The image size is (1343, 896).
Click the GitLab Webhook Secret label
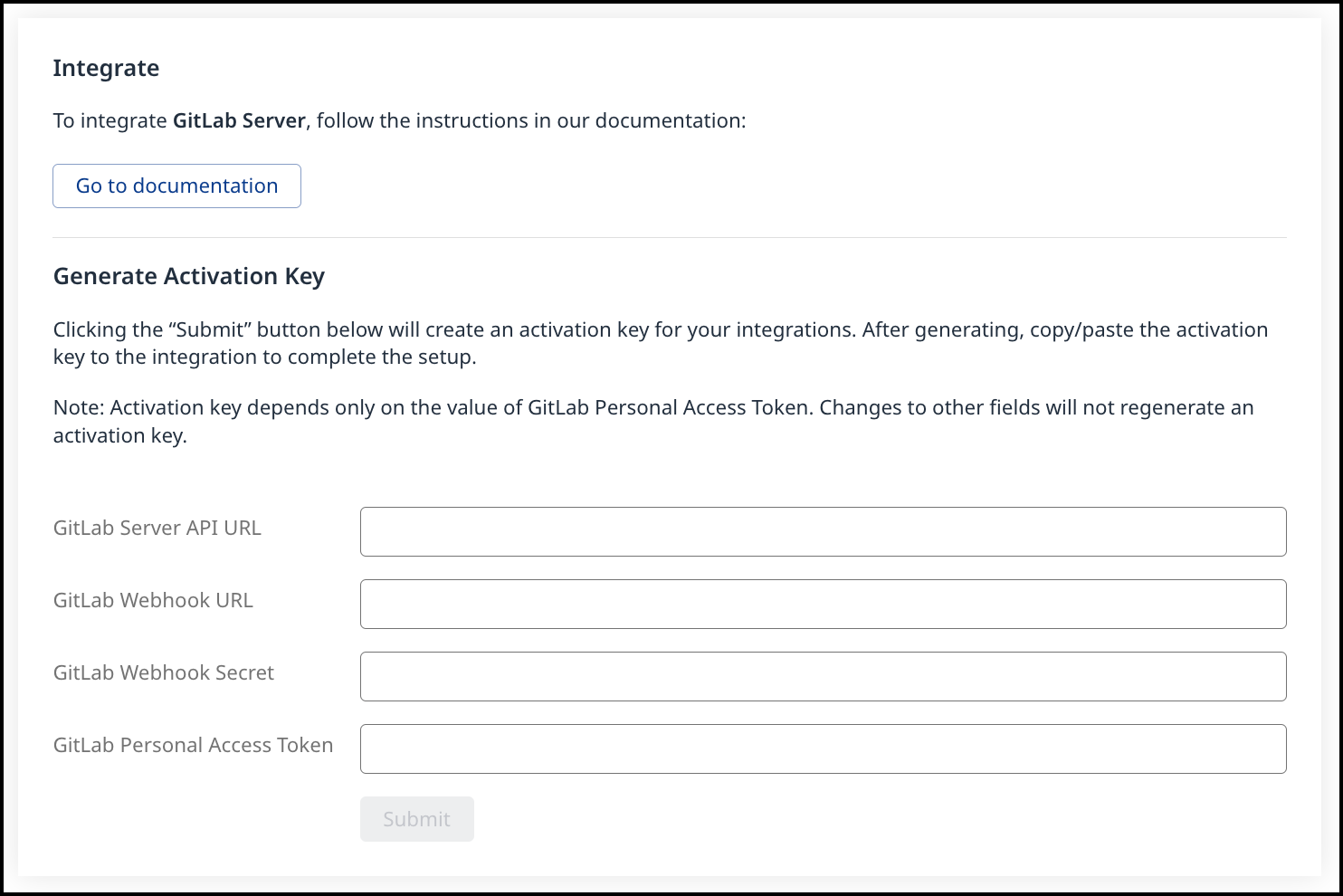[163, 672]
